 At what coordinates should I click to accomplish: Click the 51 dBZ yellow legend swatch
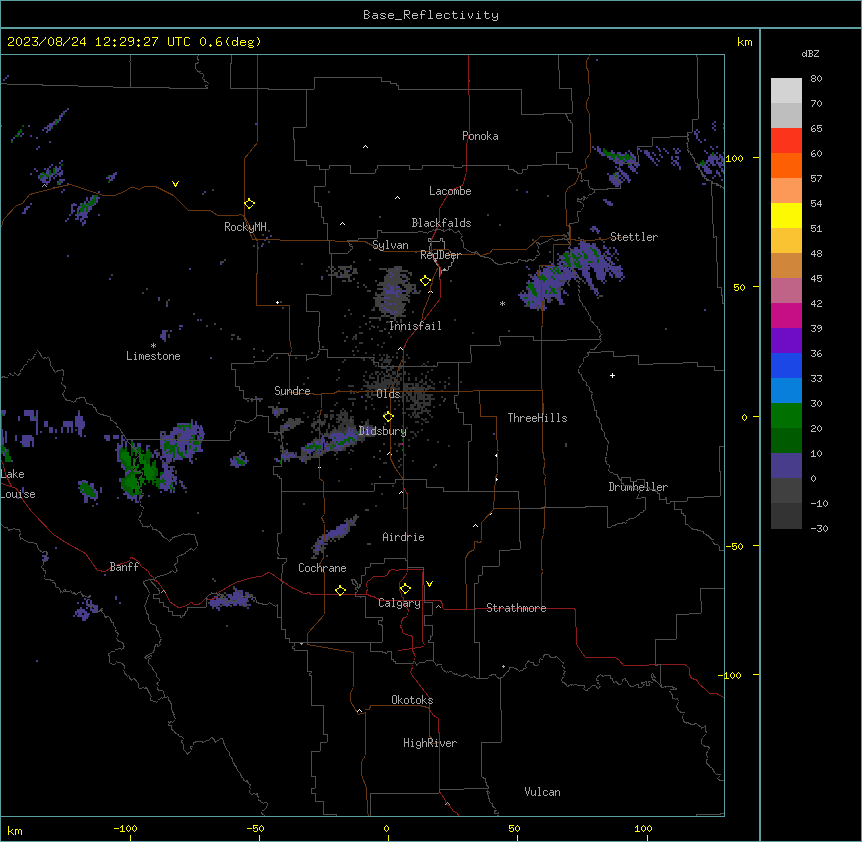786,215
